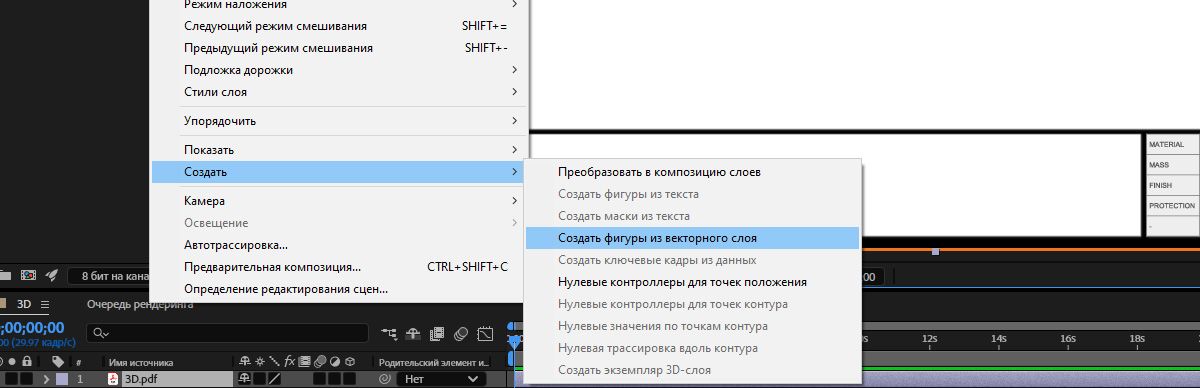Toggle the Quality switch for 3D.pdf layer
The height and width of the screenshot is (388, 1200).
274,380
